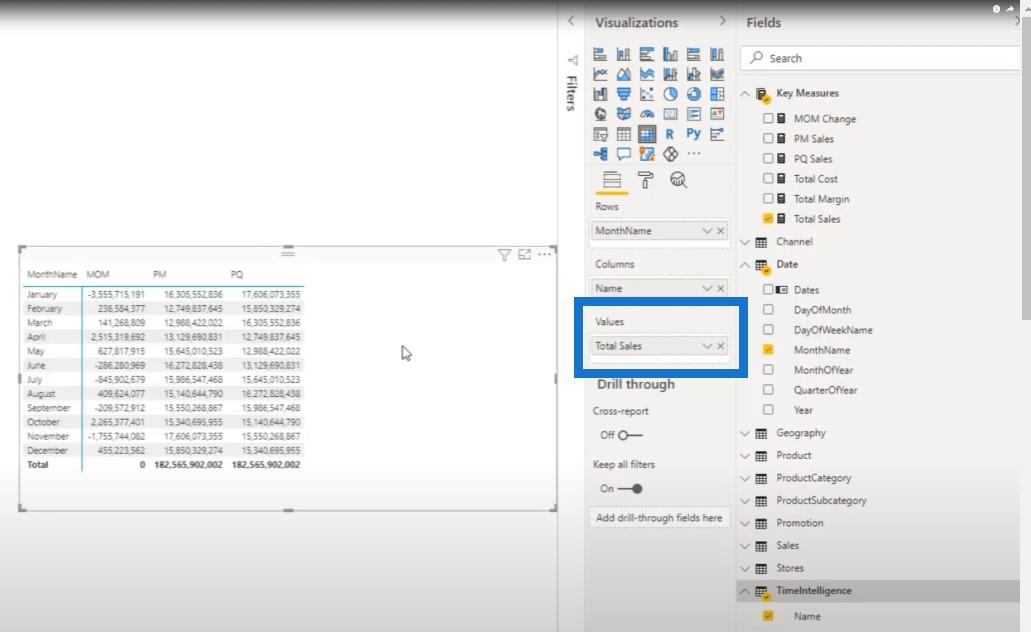
Task: Click the visual's filter icon
Action: 504,255
